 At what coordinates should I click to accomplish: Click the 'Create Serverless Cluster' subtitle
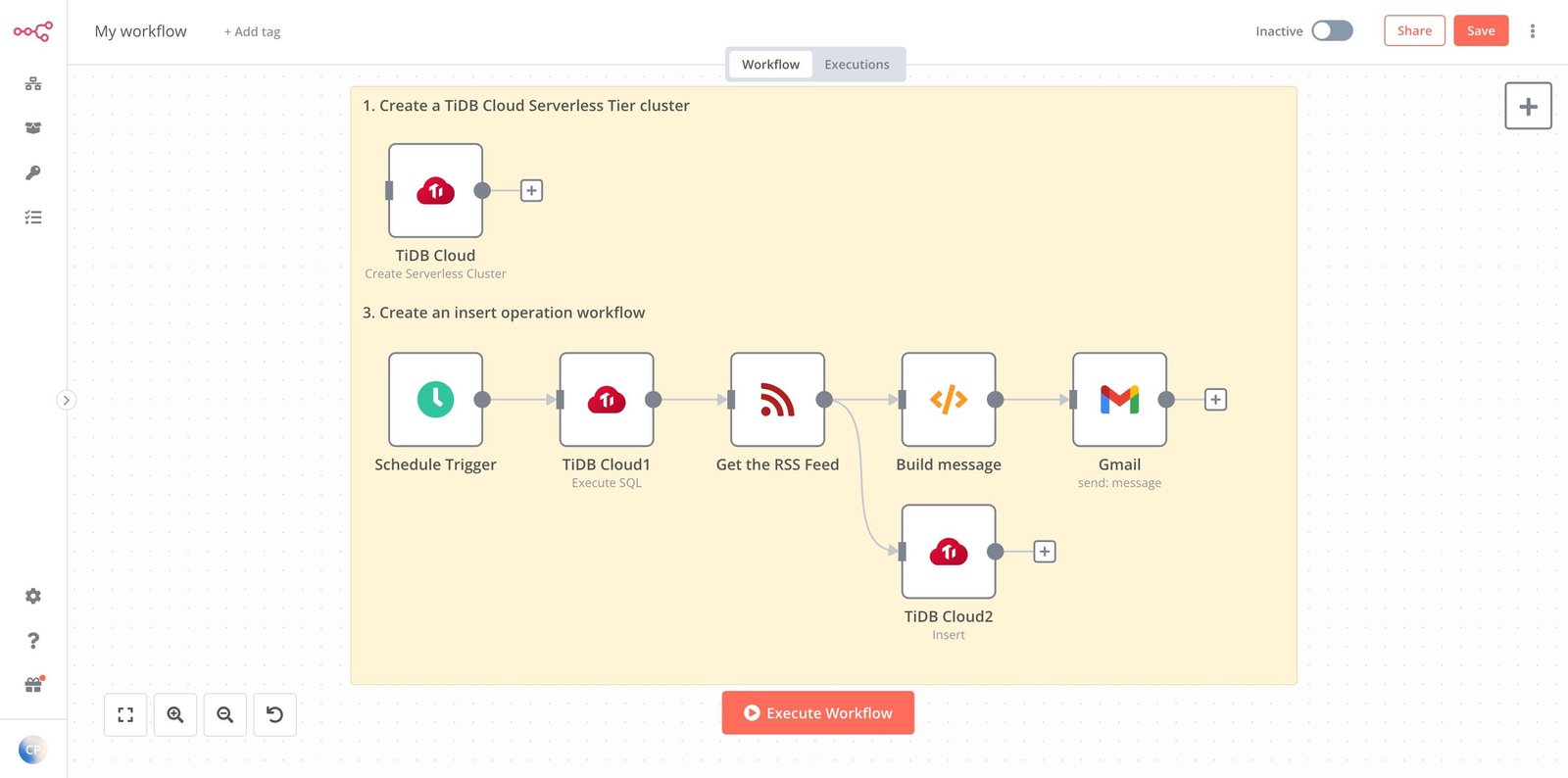coord(435,274)
